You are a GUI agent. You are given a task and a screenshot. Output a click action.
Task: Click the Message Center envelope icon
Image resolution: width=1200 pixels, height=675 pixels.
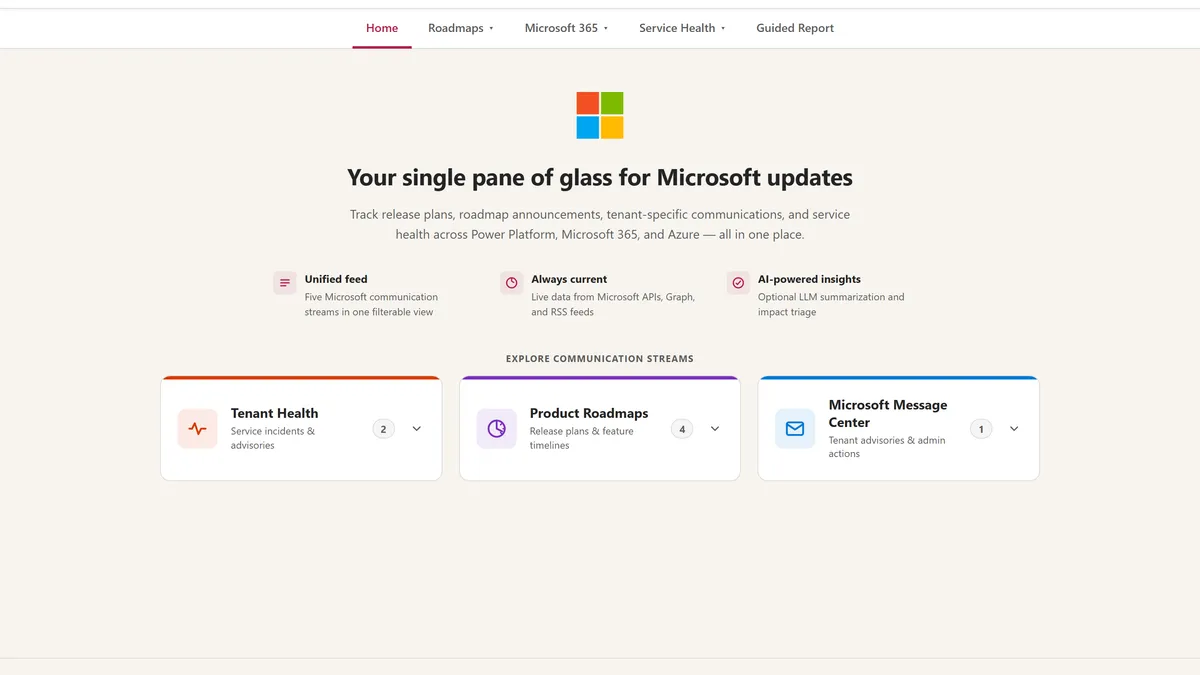pyautogui.click(x=795, y=429)
